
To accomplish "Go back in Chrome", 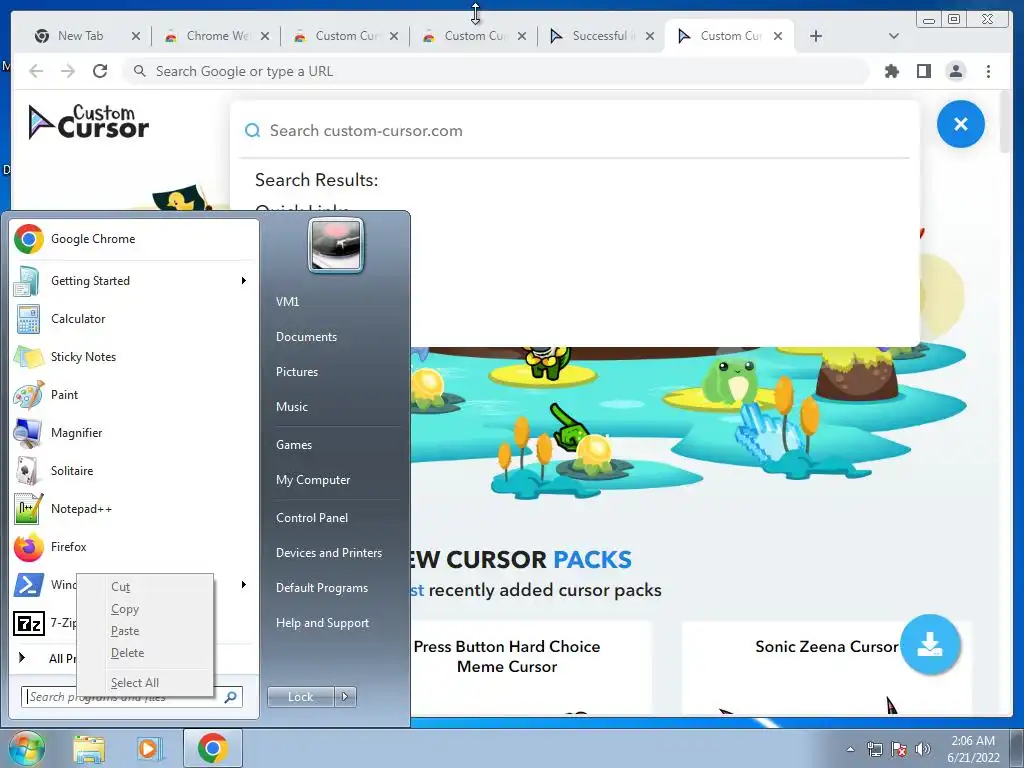I will (x=36, y=71).
